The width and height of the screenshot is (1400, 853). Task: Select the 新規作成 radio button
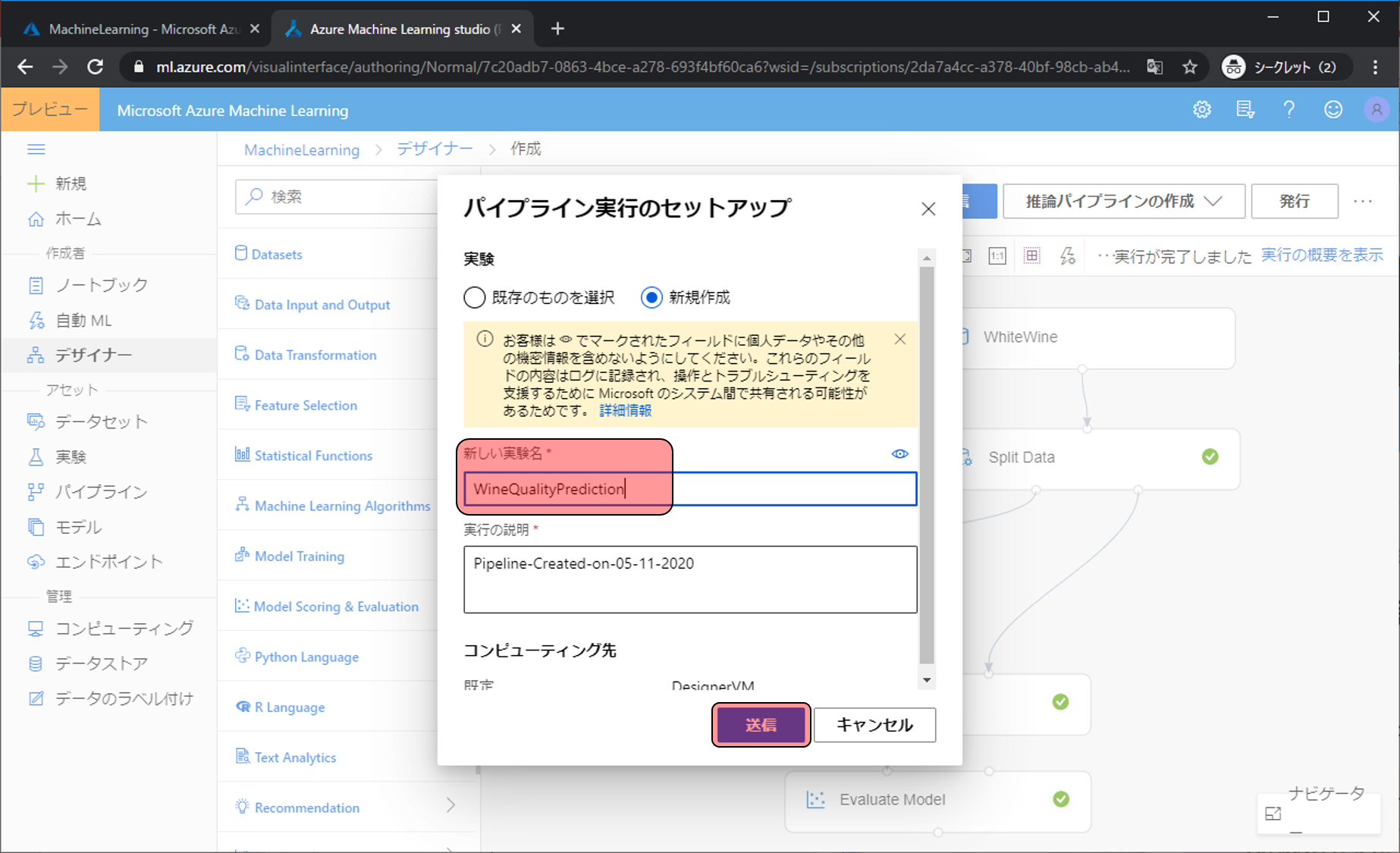coord(651,297)
